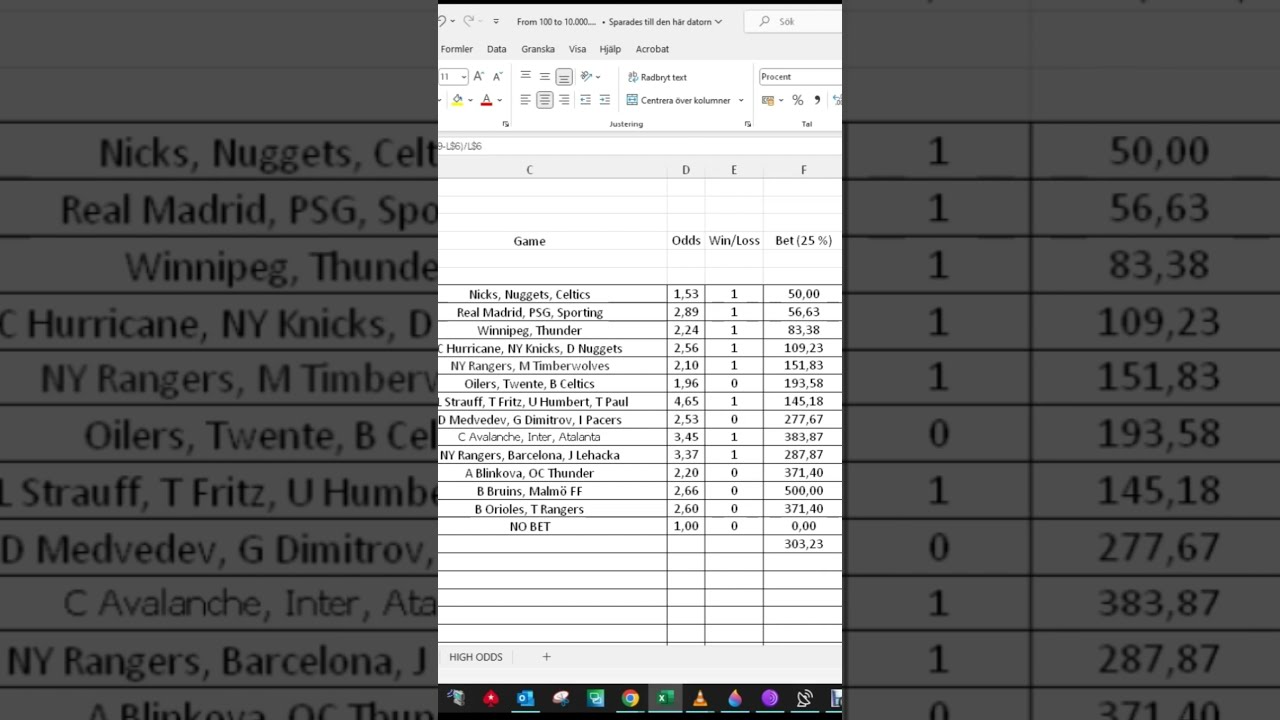Open the colorful droplet taskbar icon
Image resolution: width=1280 pixels, height=720 pixels.
pyautogui.click(x=735, y=699)
